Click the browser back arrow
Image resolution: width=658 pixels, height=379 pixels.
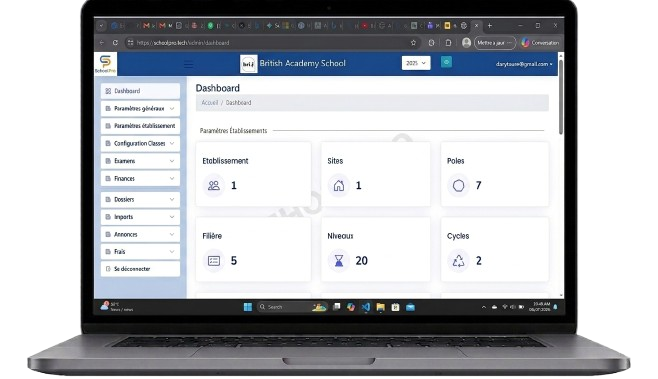point(102,43)
